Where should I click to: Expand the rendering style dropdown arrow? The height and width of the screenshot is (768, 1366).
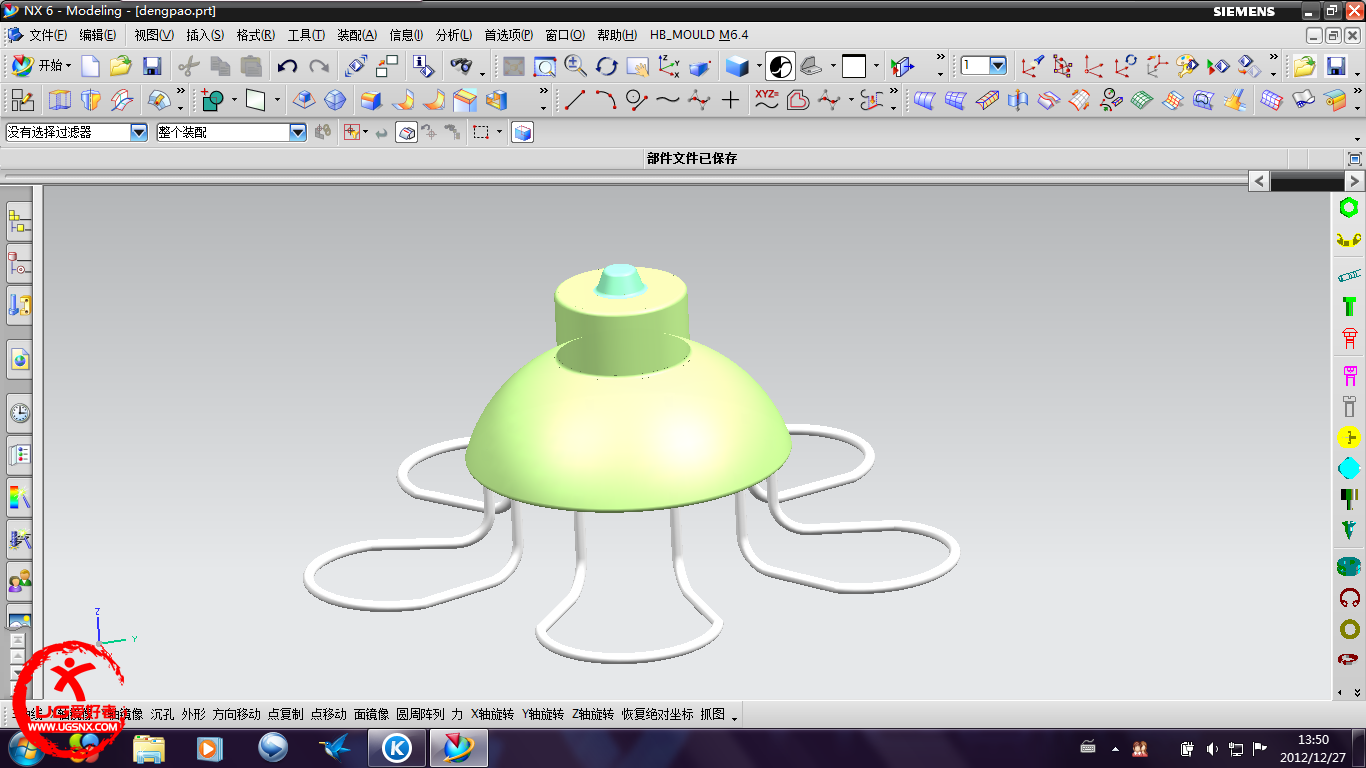(x=760, y=68)
